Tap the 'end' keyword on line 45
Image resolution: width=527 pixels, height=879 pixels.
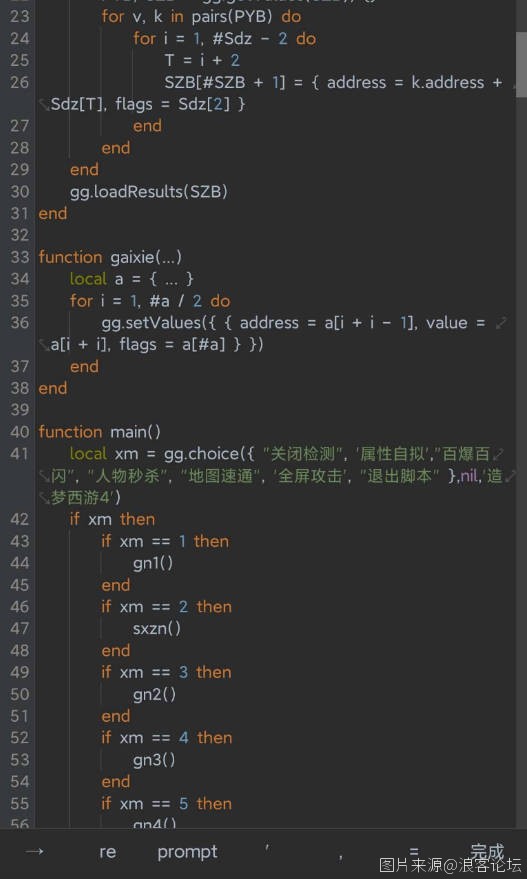(115, 585)
